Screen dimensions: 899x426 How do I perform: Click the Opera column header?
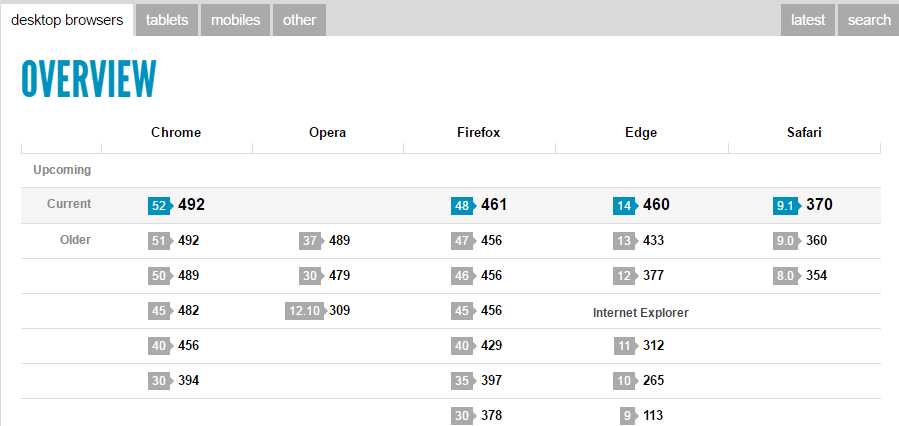(x=327, y=132)
